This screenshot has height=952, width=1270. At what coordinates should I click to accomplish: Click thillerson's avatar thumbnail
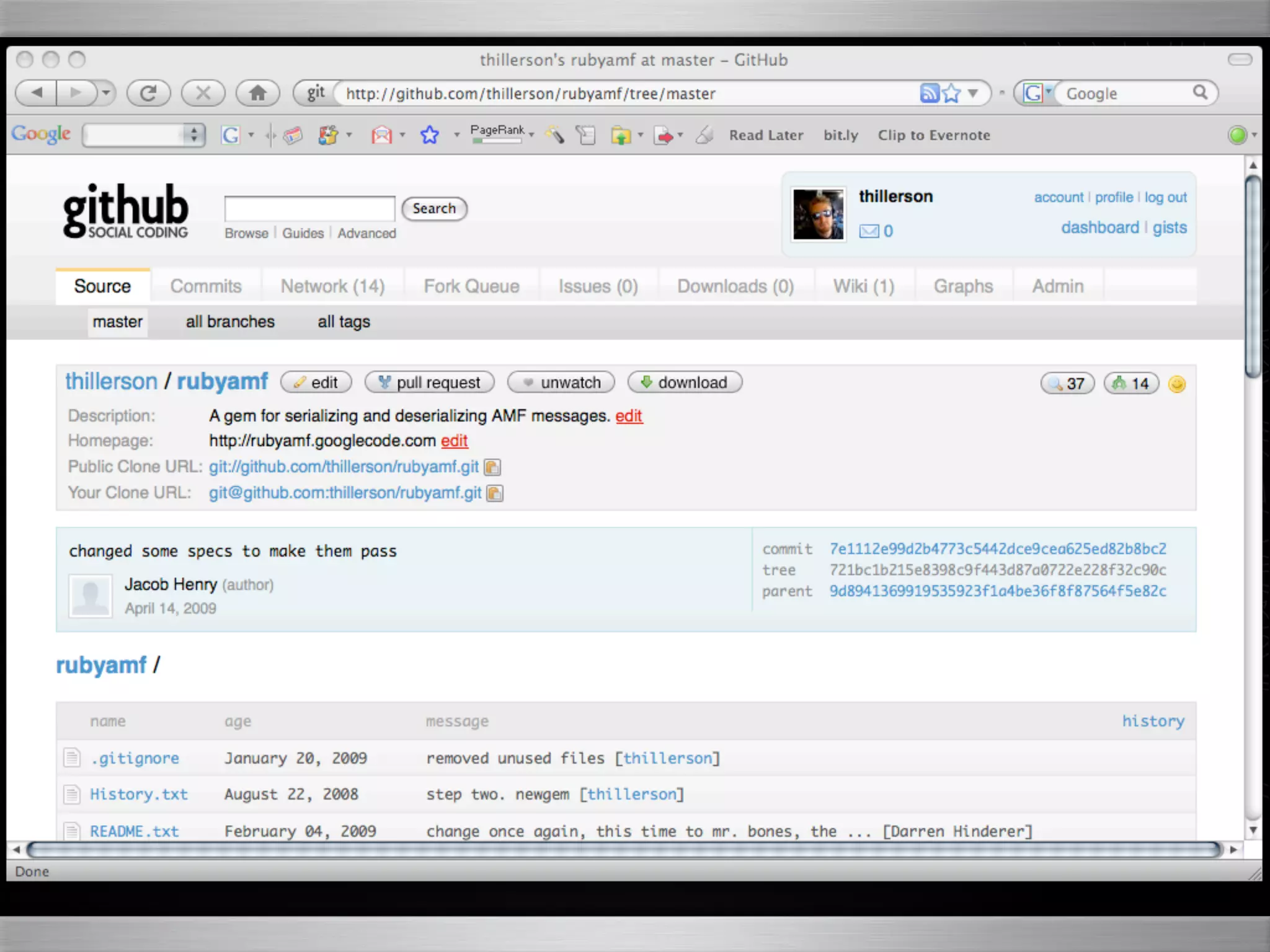tap(818, 214)
